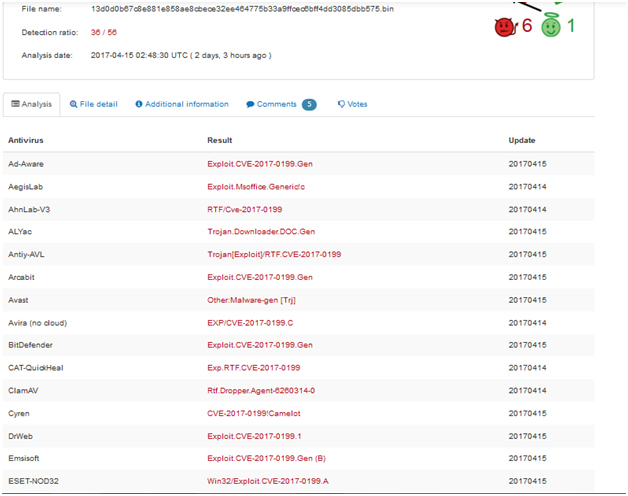Open the Analysis tab
The height and width of the screenshot is (496, 628).
[32, 104]
